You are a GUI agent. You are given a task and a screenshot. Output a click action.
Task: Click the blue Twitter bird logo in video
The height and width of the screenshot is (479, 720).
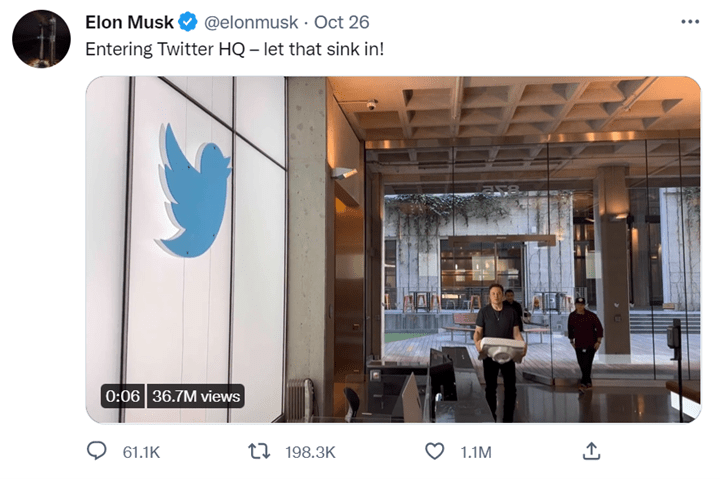(x=194, y=191)
